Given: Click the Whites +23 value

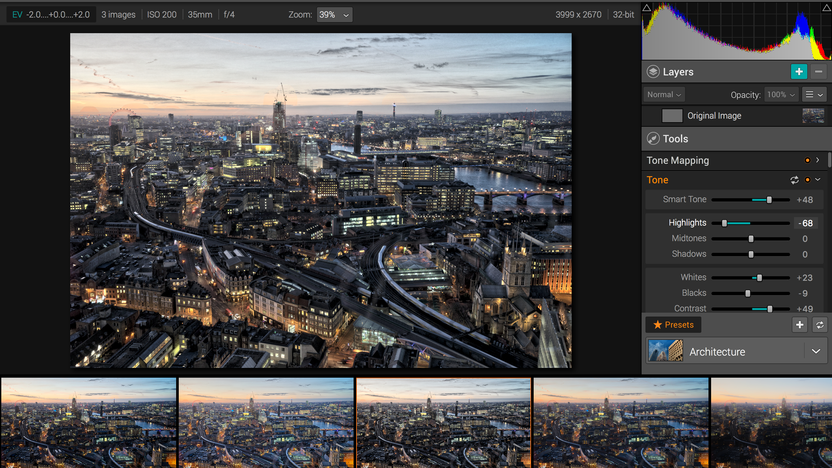Looking at the screenshot, I should click(804, 278).
